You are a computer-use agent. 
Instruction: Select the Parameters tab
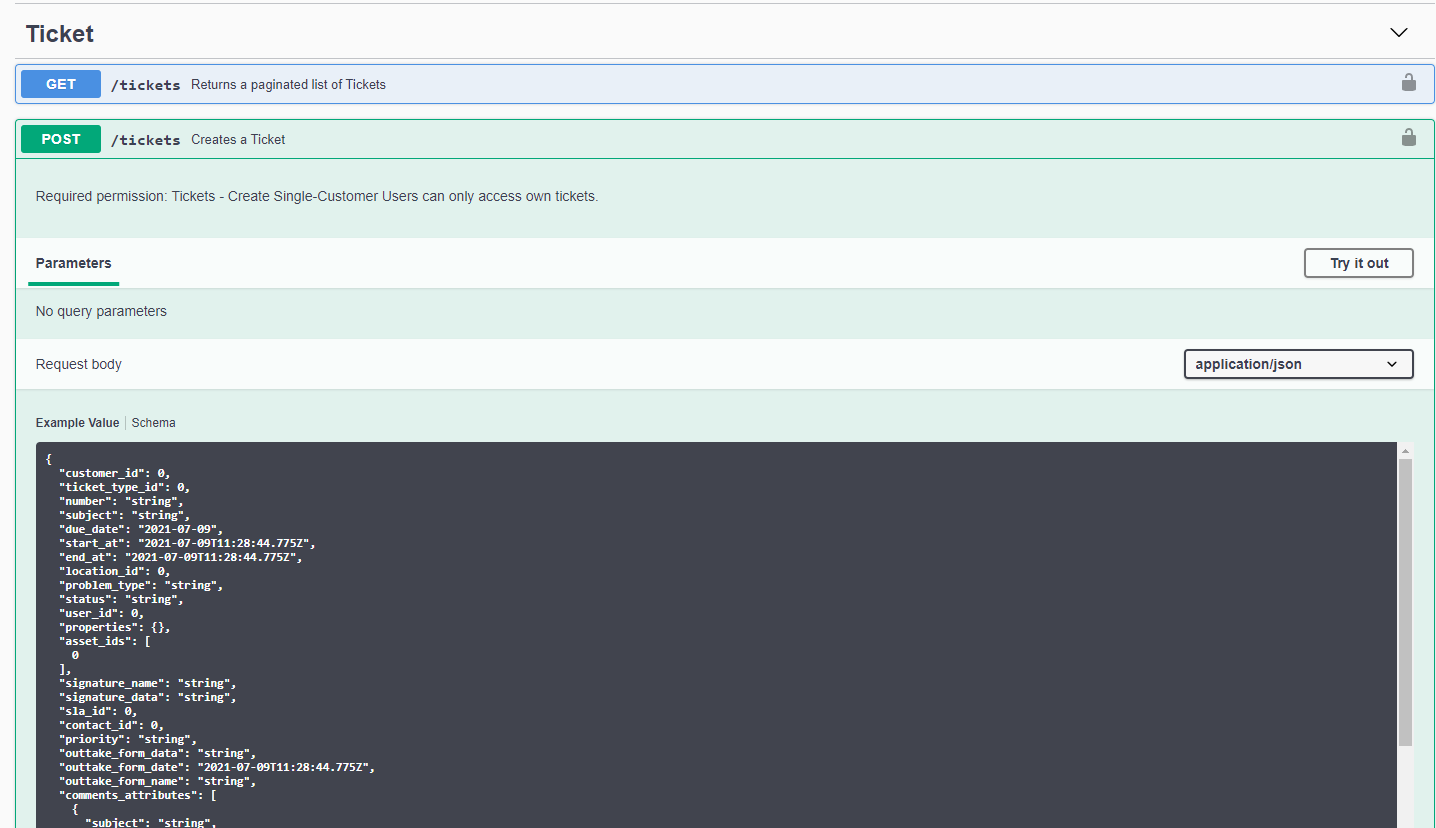tap(73, 263)
